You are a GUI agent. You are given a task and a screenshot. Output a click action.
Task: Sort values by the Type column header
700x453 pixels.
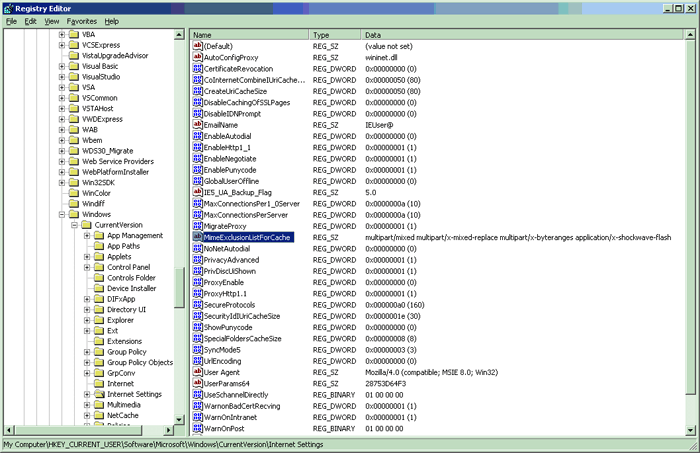334,35
